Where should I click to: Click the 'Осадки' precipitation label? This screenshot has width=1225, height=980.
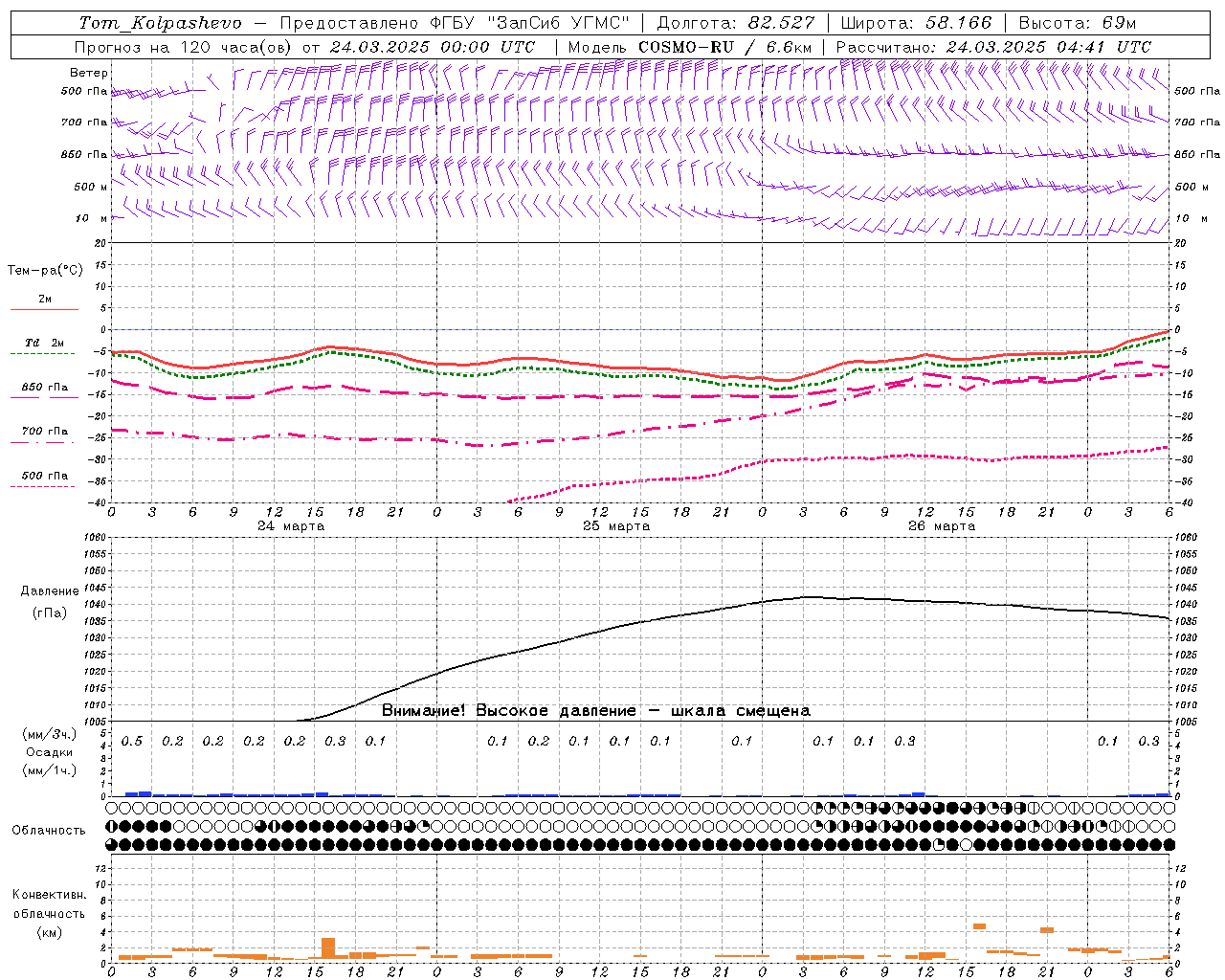pyautogui.click(x=50, y=752)
